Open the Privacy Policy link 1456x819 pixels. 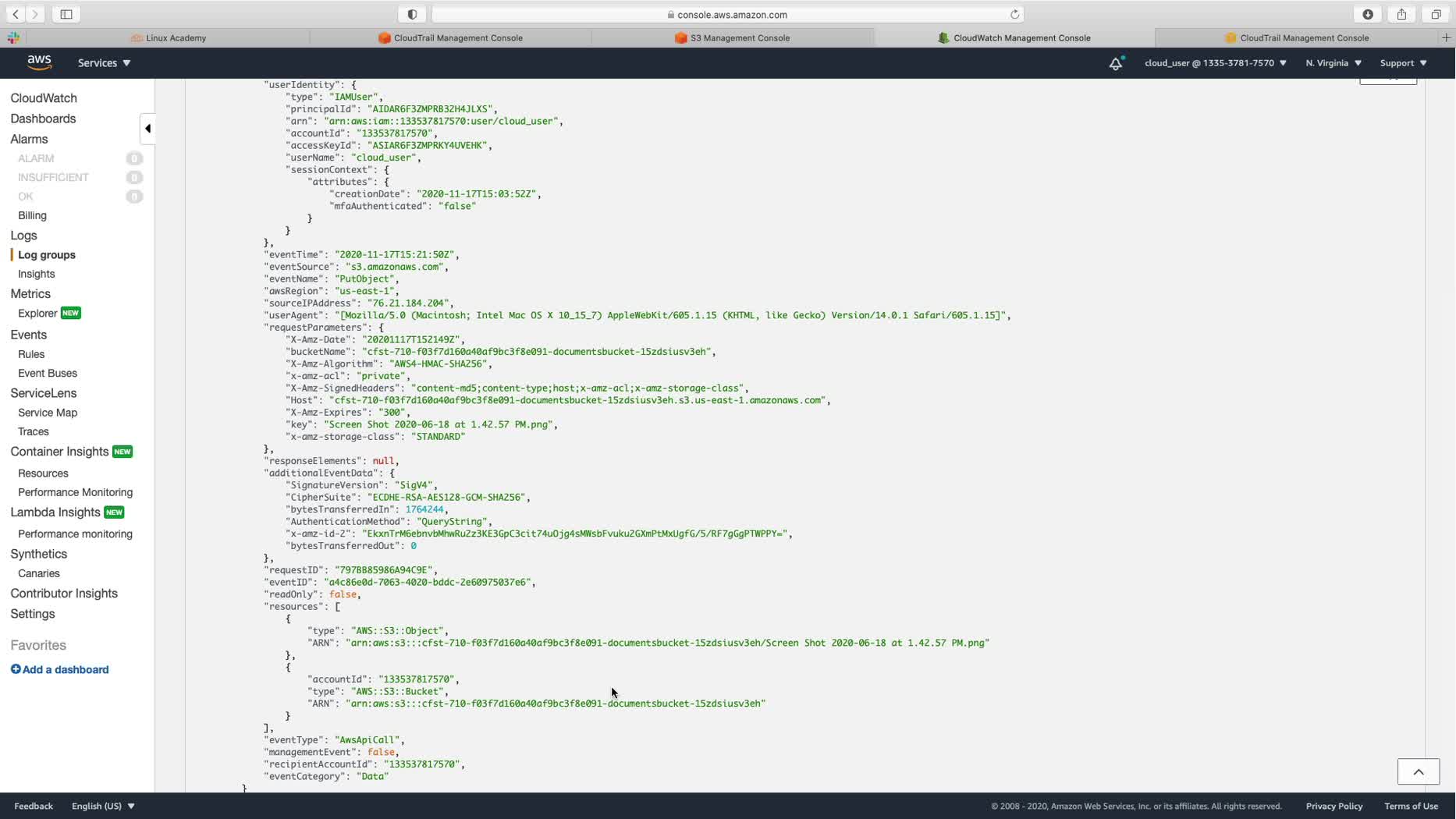[1334, 806]
